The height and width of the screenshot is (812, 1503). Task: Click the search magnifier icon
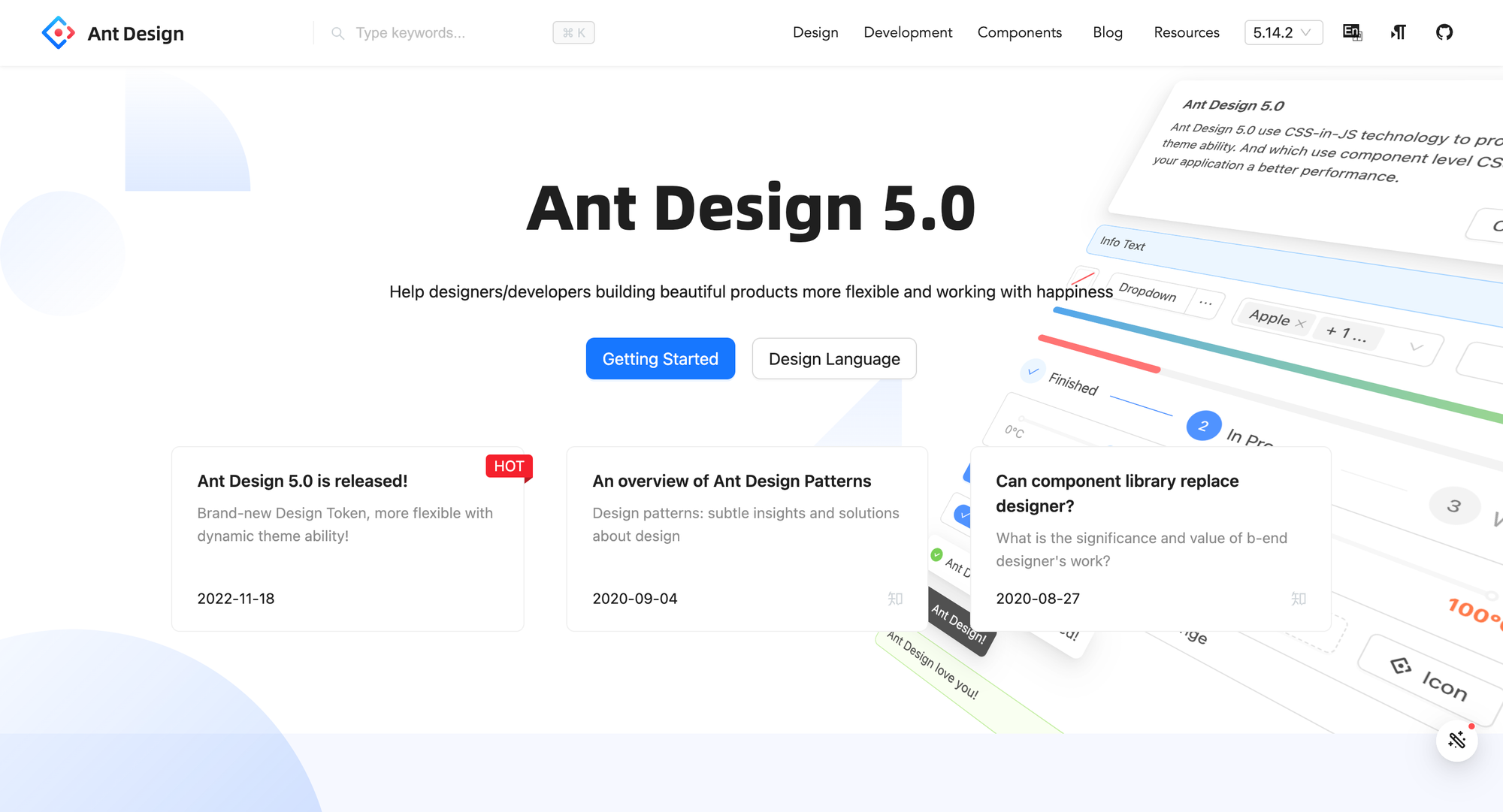[338, 33]
